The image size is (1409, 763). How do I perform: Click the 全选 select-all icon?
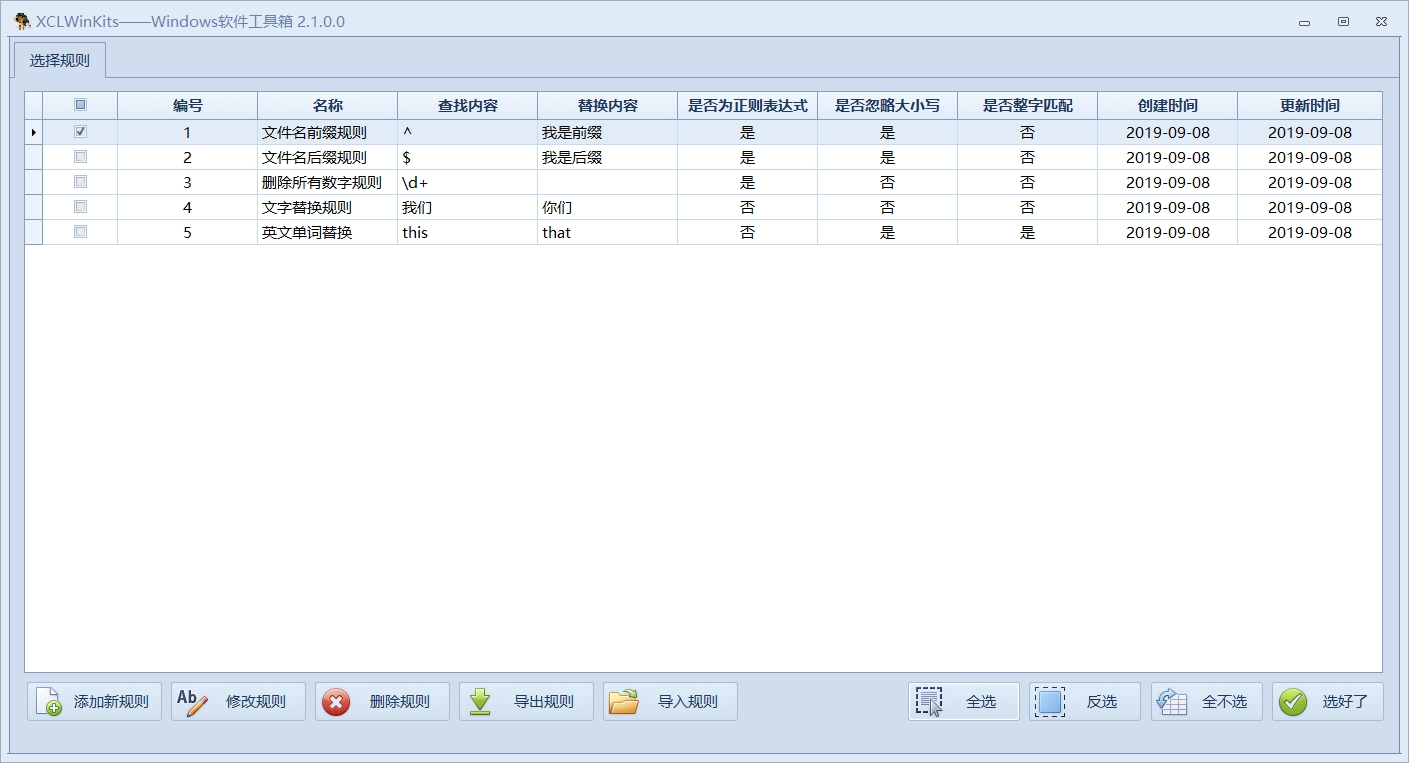[x=929, y=702]
